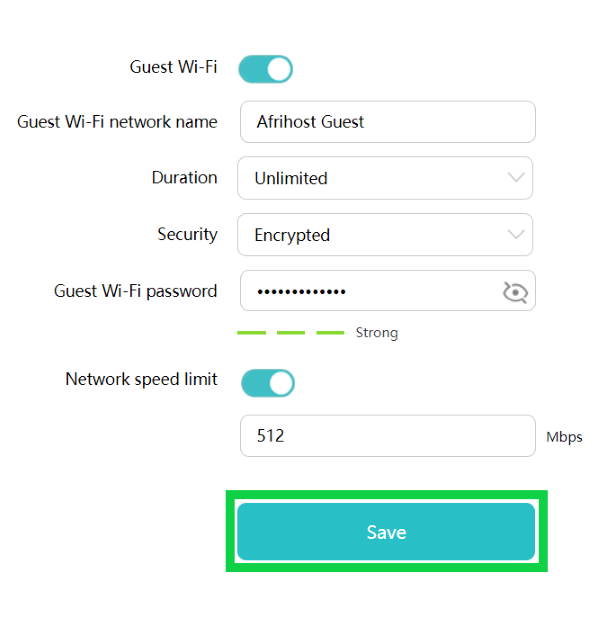Image resolution: width=600 pixels, height=637 pixels.
Task: Open the Duration dropdown showing Unlimited
Action: [385, 178]
